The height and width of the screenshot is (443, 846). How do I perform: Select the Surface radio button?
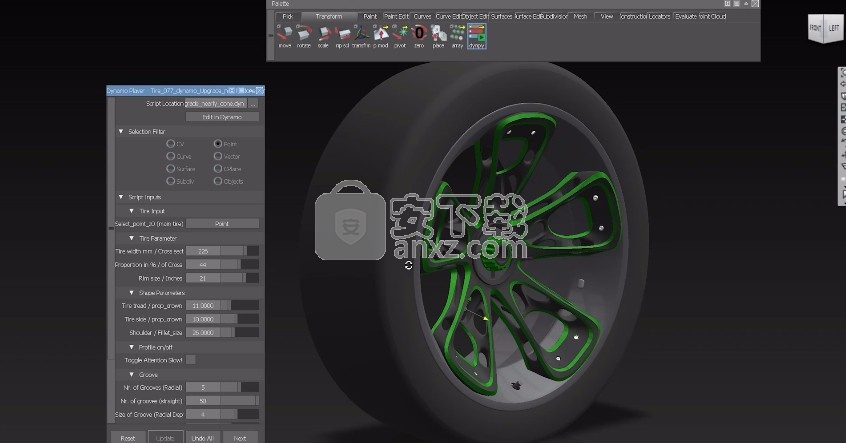(170, 168)
